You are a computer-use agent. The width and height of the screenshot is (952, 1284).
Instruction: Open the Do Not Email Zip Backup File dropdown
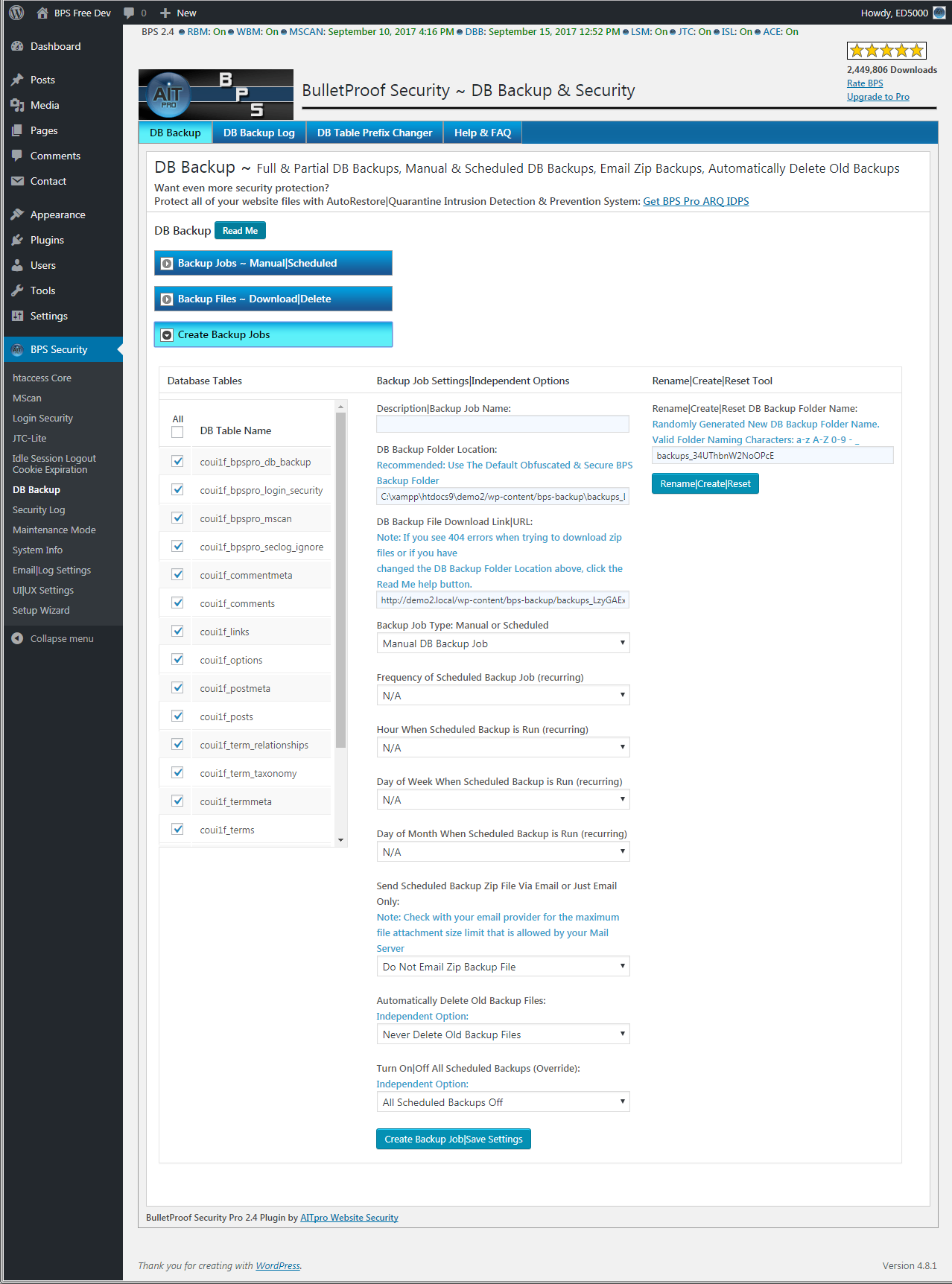(x=503, y=967)
